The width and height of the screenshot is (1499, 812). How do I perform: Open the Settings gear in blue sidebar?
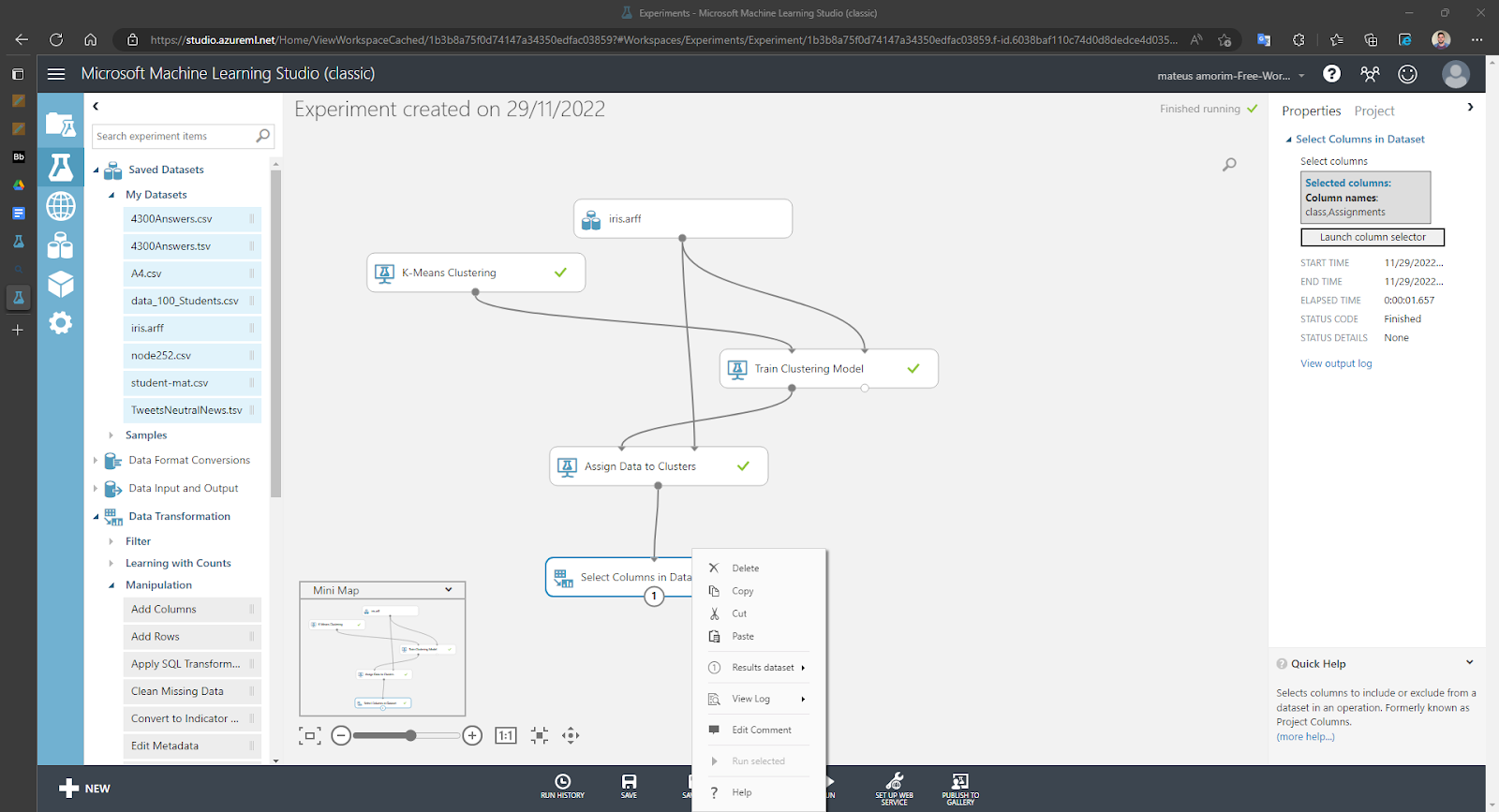click(61, 323)
